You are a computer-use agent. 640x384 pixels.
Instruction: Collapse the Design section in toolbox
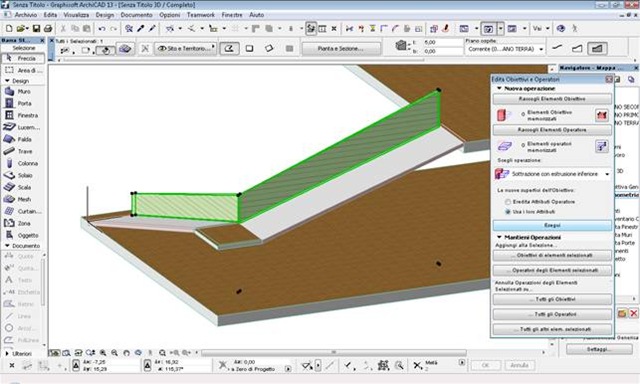(7, 81)
